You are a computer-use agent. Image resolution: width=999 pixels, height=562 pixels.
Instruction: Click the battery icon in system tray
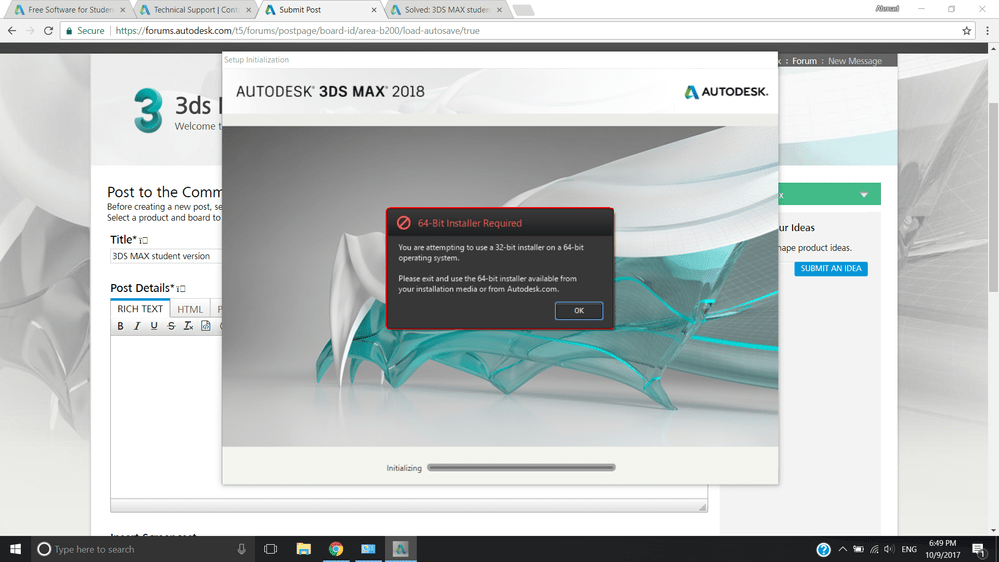coord(858,549)
